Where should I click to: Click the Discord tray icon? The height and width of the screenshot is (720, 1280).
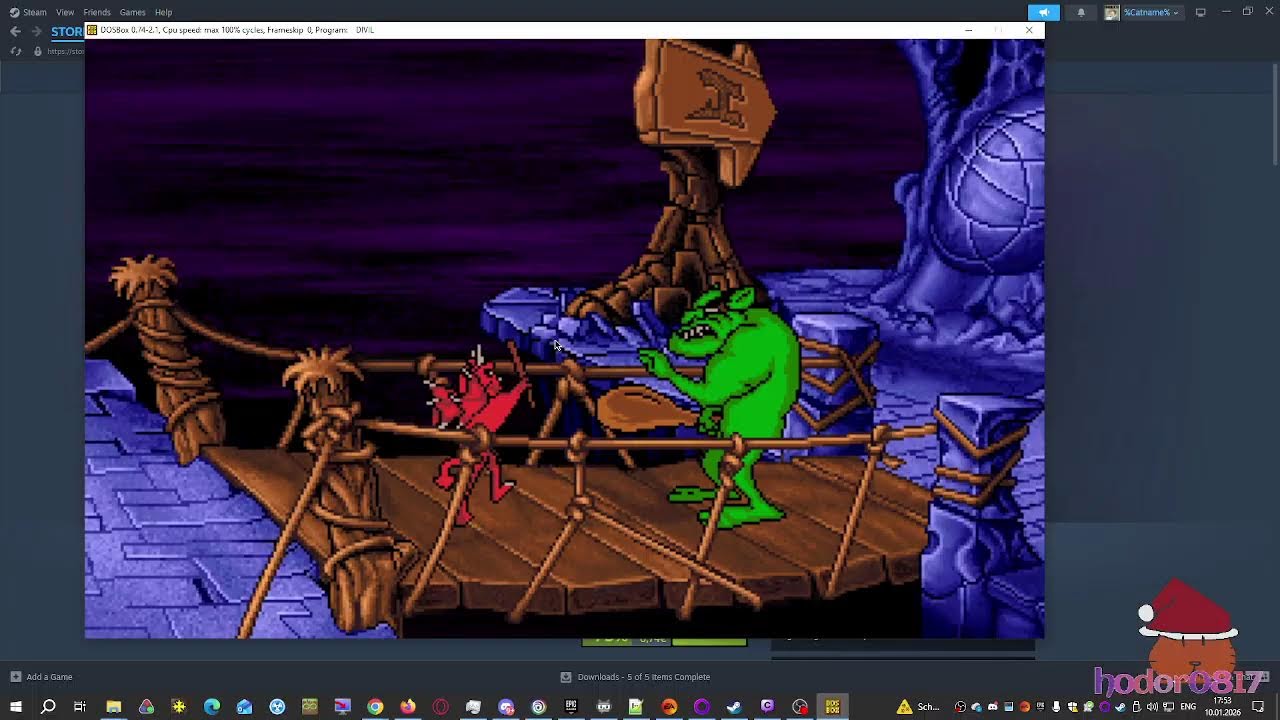(992, 707)
